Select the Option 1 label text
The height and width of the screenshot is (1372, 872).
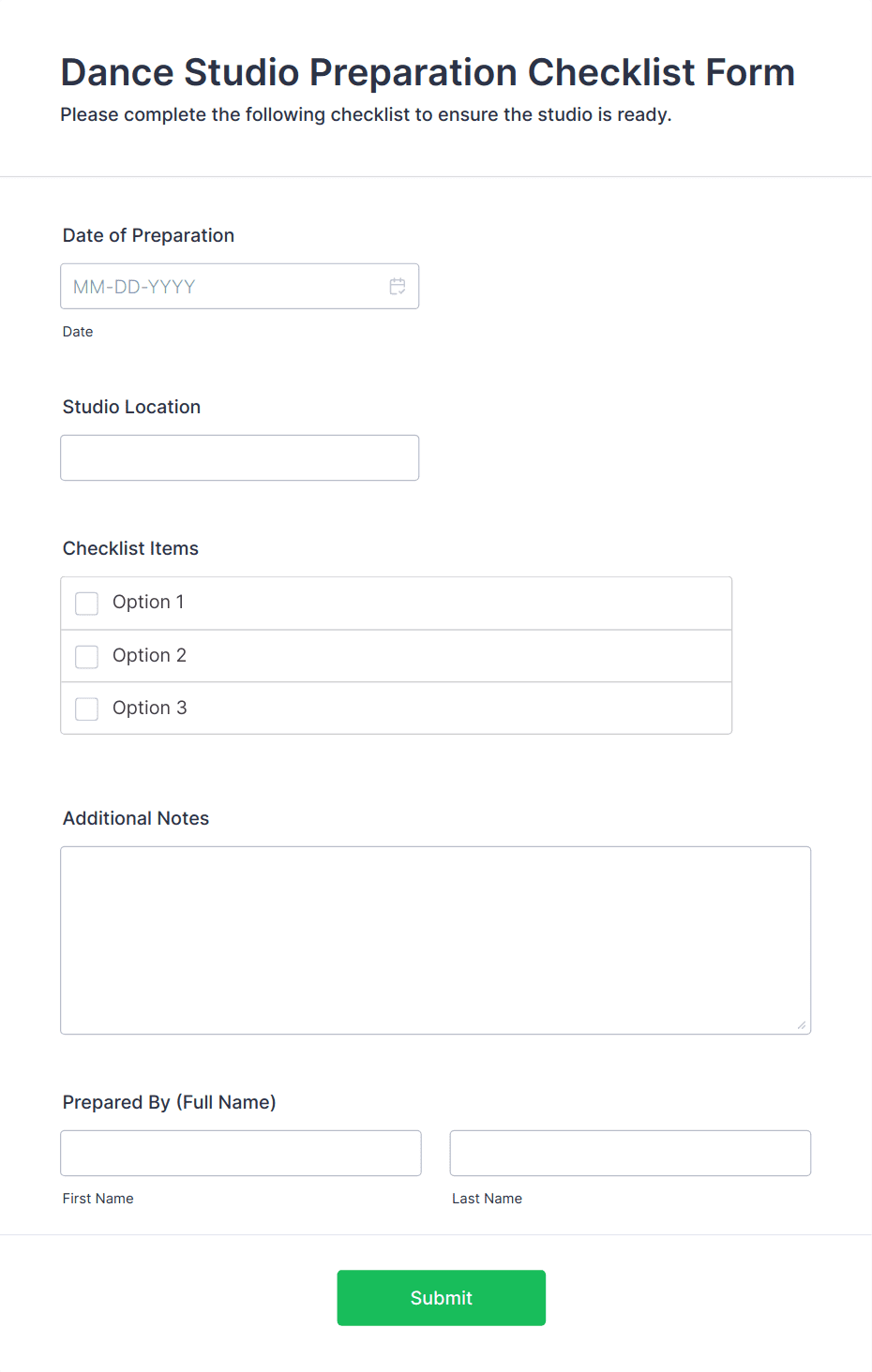click(148, 603)
